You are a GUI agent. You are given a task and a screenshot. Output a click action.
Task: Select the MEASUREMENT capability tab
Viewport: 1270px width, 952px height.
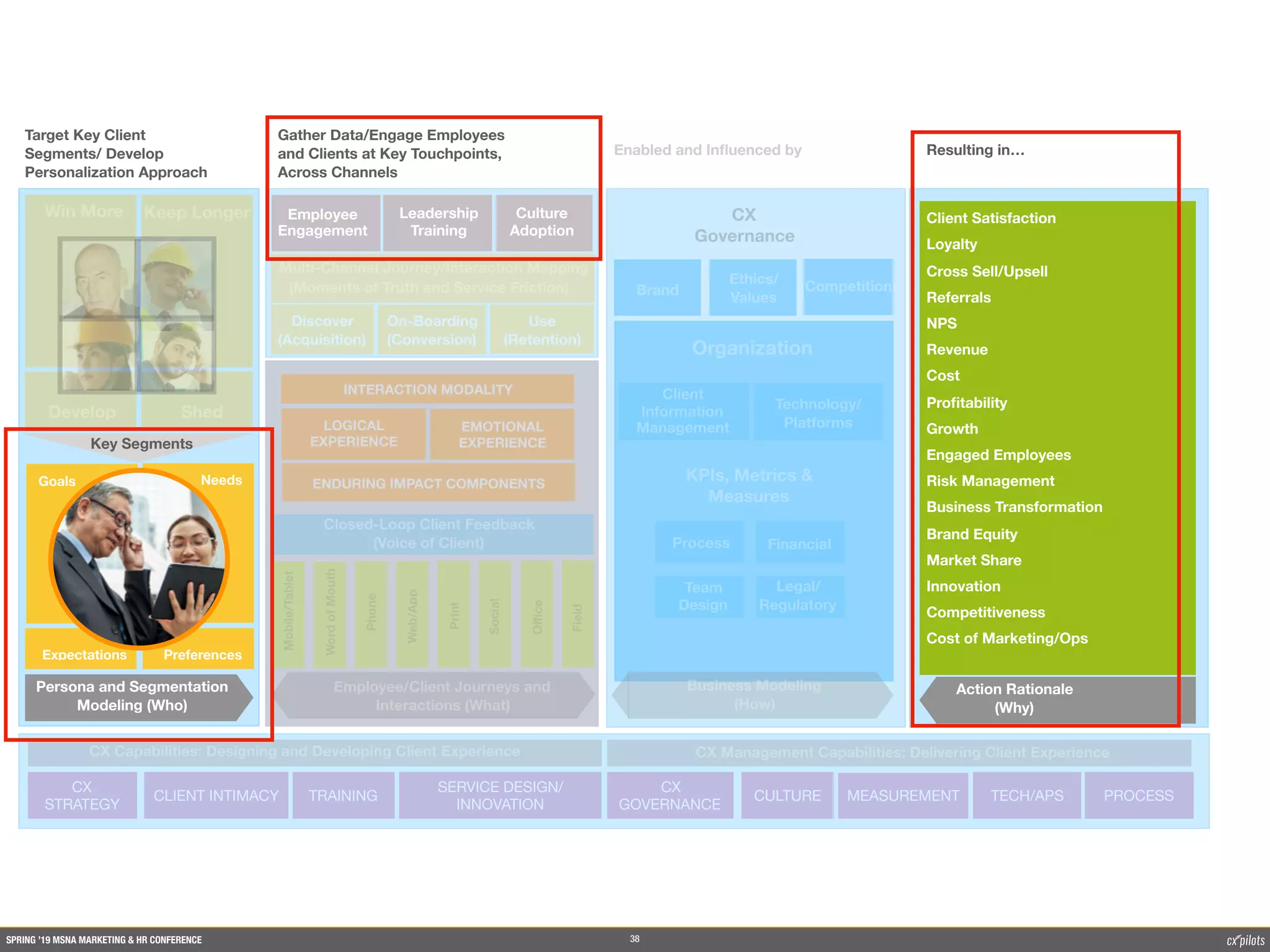click(902, 796)
